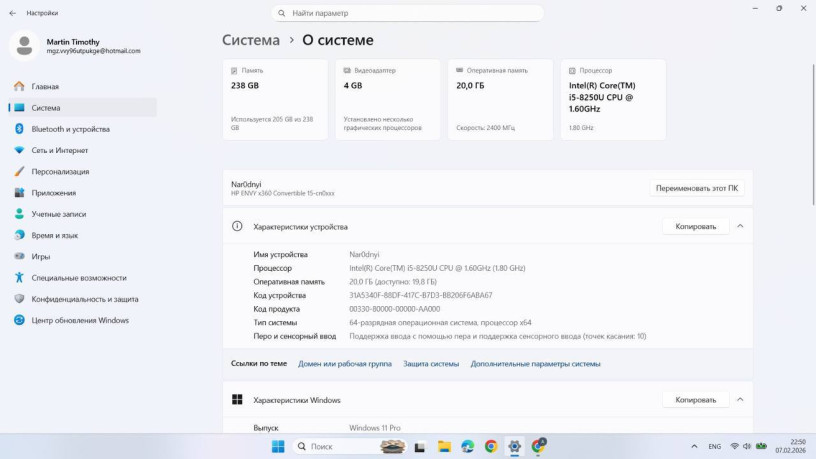This screenshot has height=459, width=816.
Task: Open Центр обновления Windows
Action: coord(79,320)
